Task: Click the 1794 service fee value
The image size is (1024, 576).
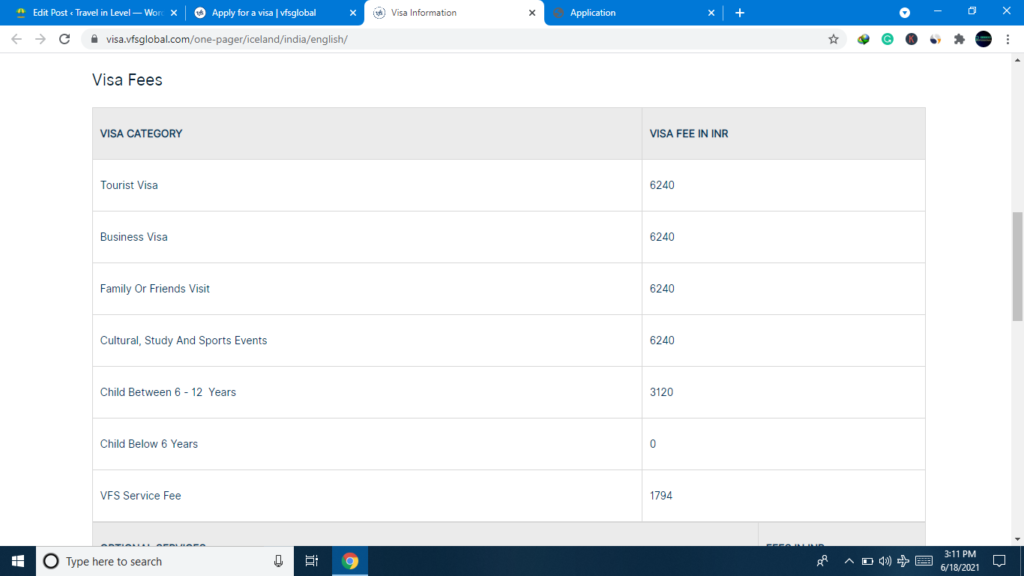Action: point(661,496)
